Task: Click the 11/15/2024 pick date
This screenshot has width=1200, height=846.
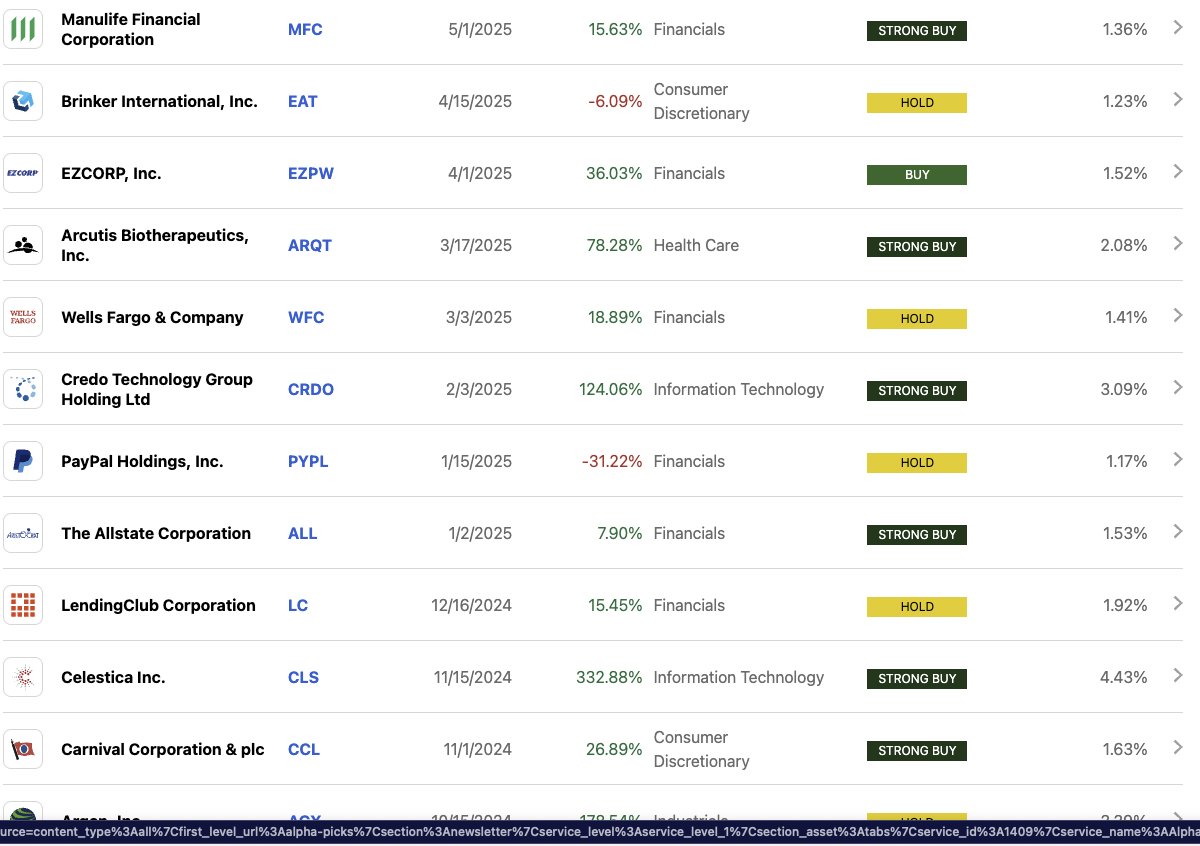Action: (x=473, y=678)
